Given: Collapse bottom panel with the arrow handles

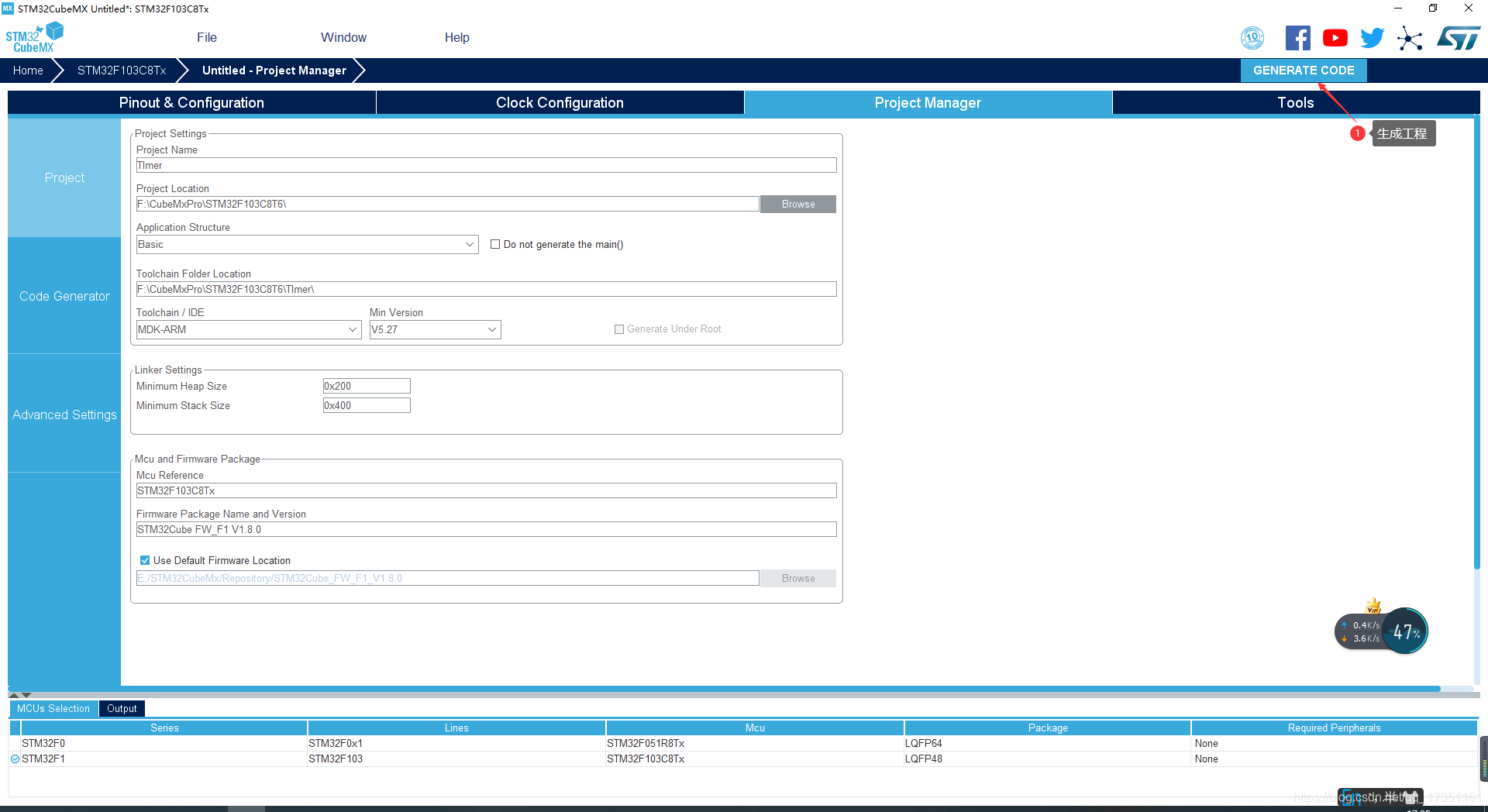Looking at the screenshot, I should [20, 695].
